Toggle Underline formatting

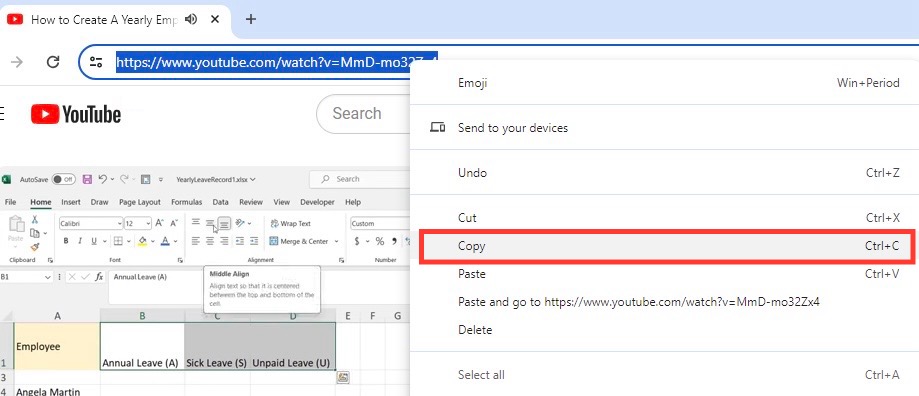tap(94, 241)
